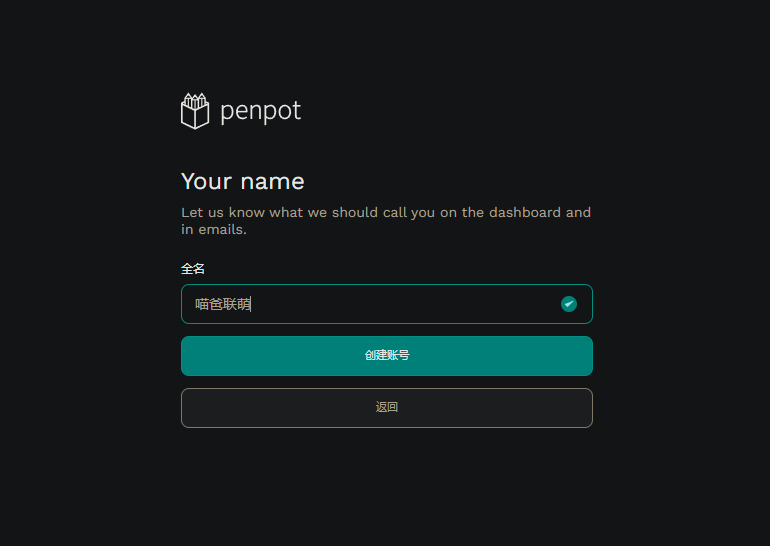Screen dimensions: 770x546
Task: Place cursor after 喵爸联萌 in name field
Action: pos(251,304)
